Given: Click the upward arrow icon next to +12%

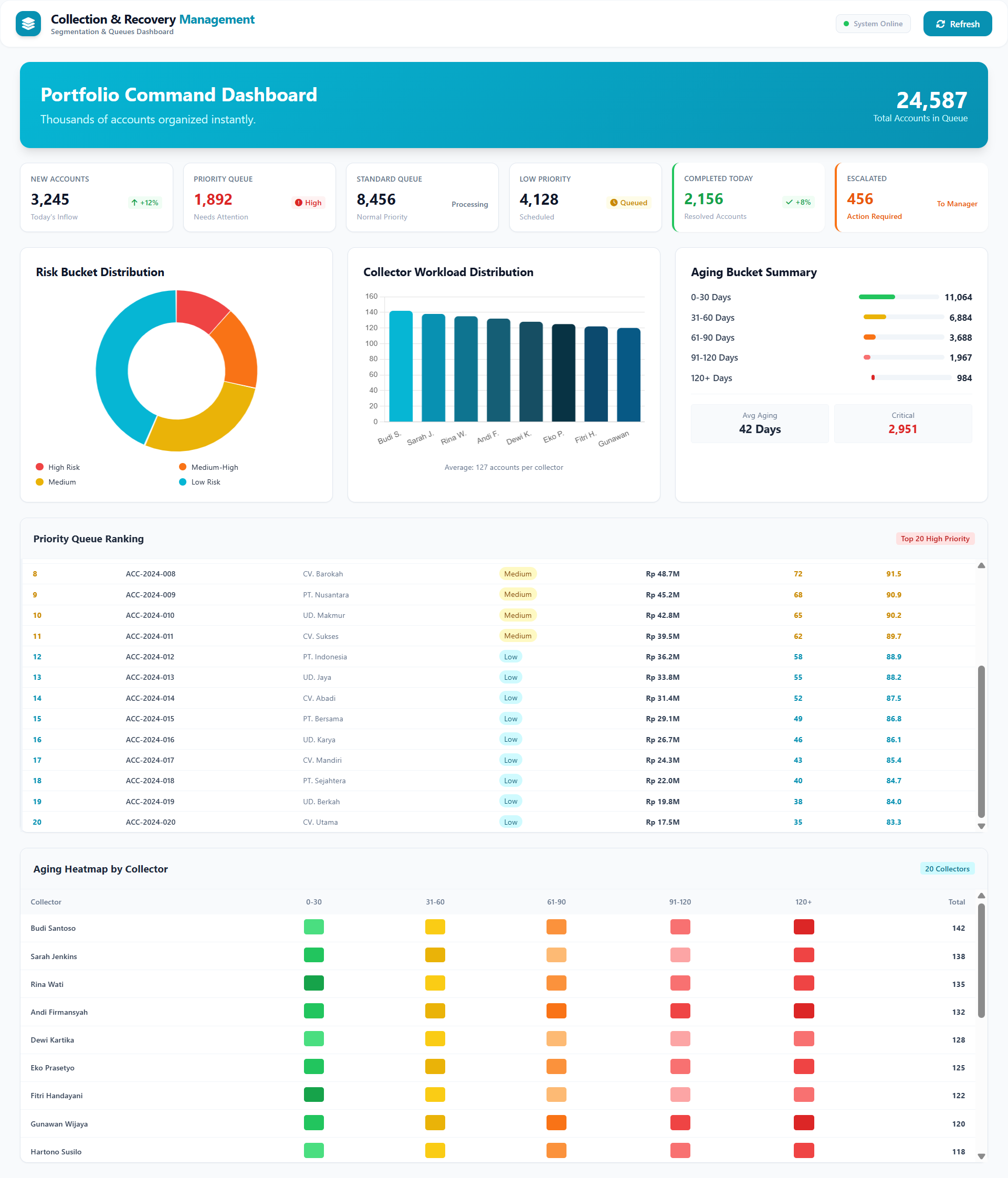Looking at the screenshot, I should click(135, 203).
